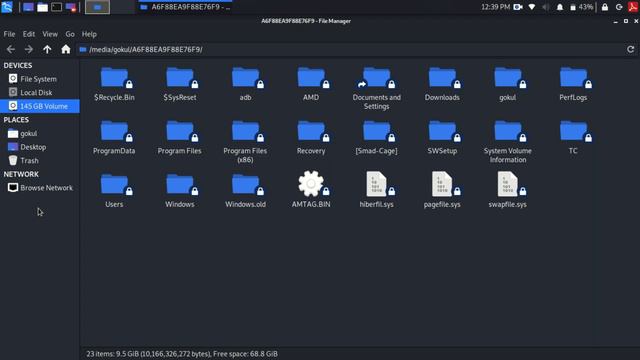This screenshot has height=360, width=640.
Task: Open the adb folder
Action: (x=245, y=84)
